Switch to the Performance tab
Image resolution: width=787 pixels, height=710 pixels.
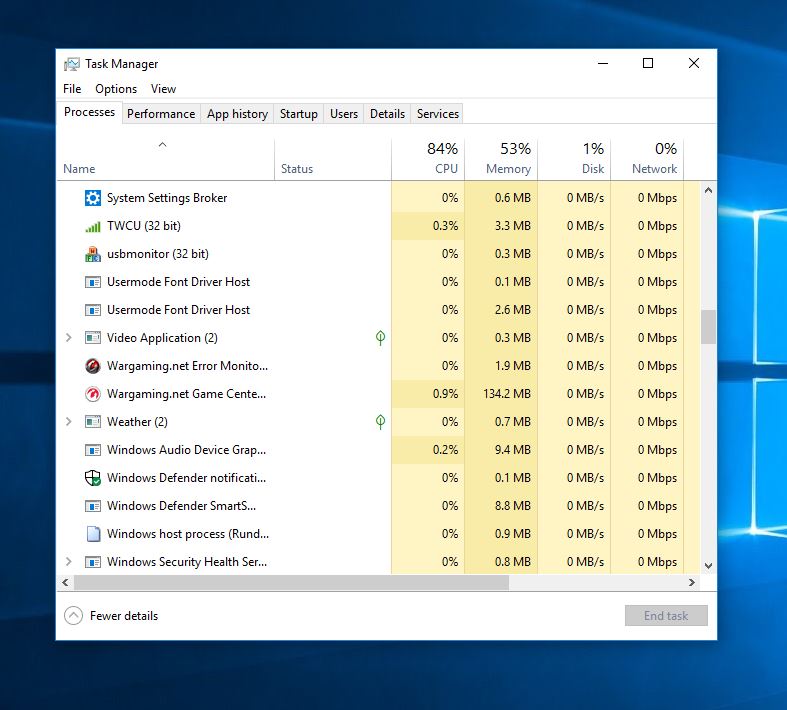point(161,114)
